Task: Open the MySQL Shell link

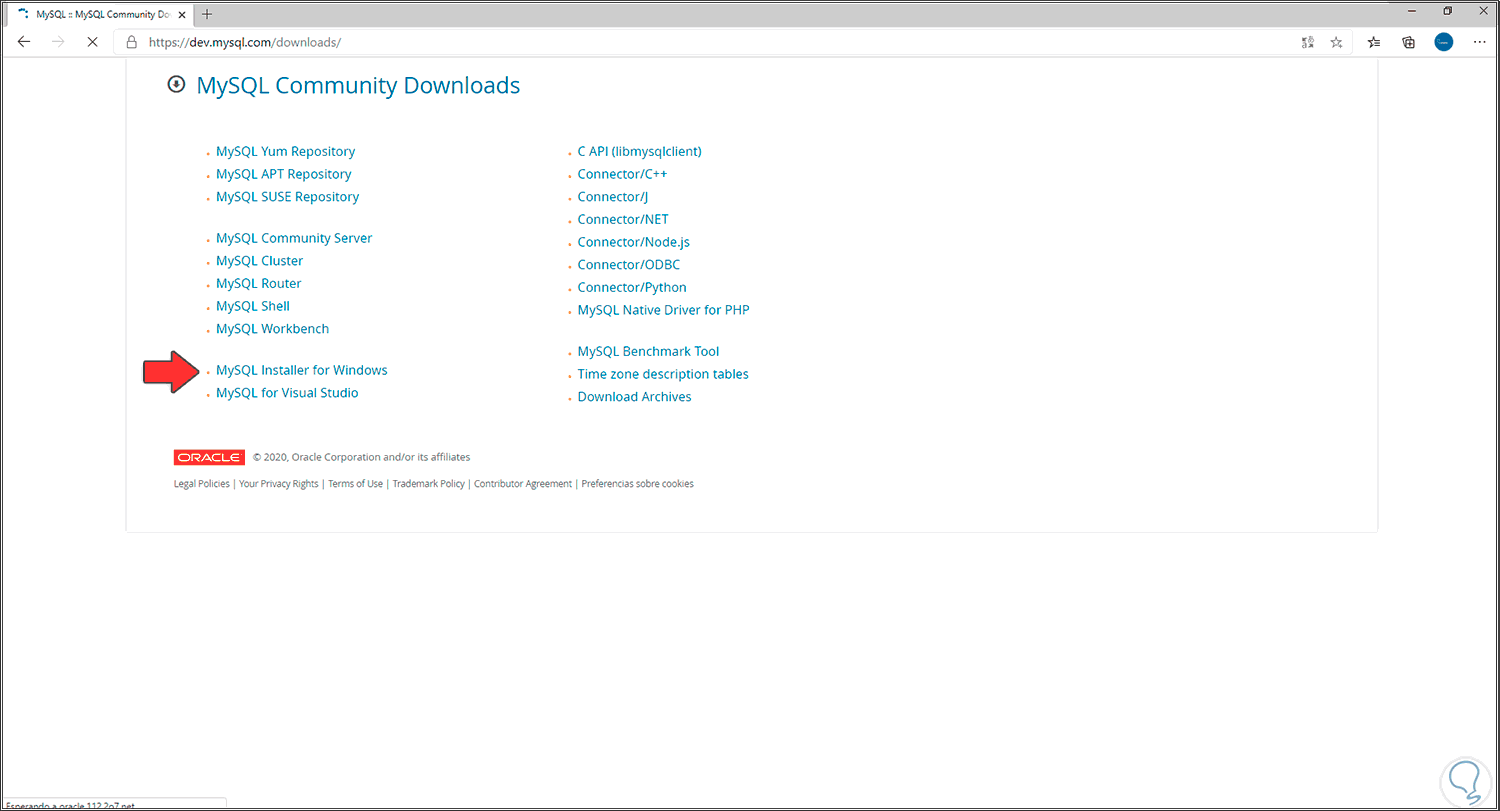Action: click(x=253, y=306)
